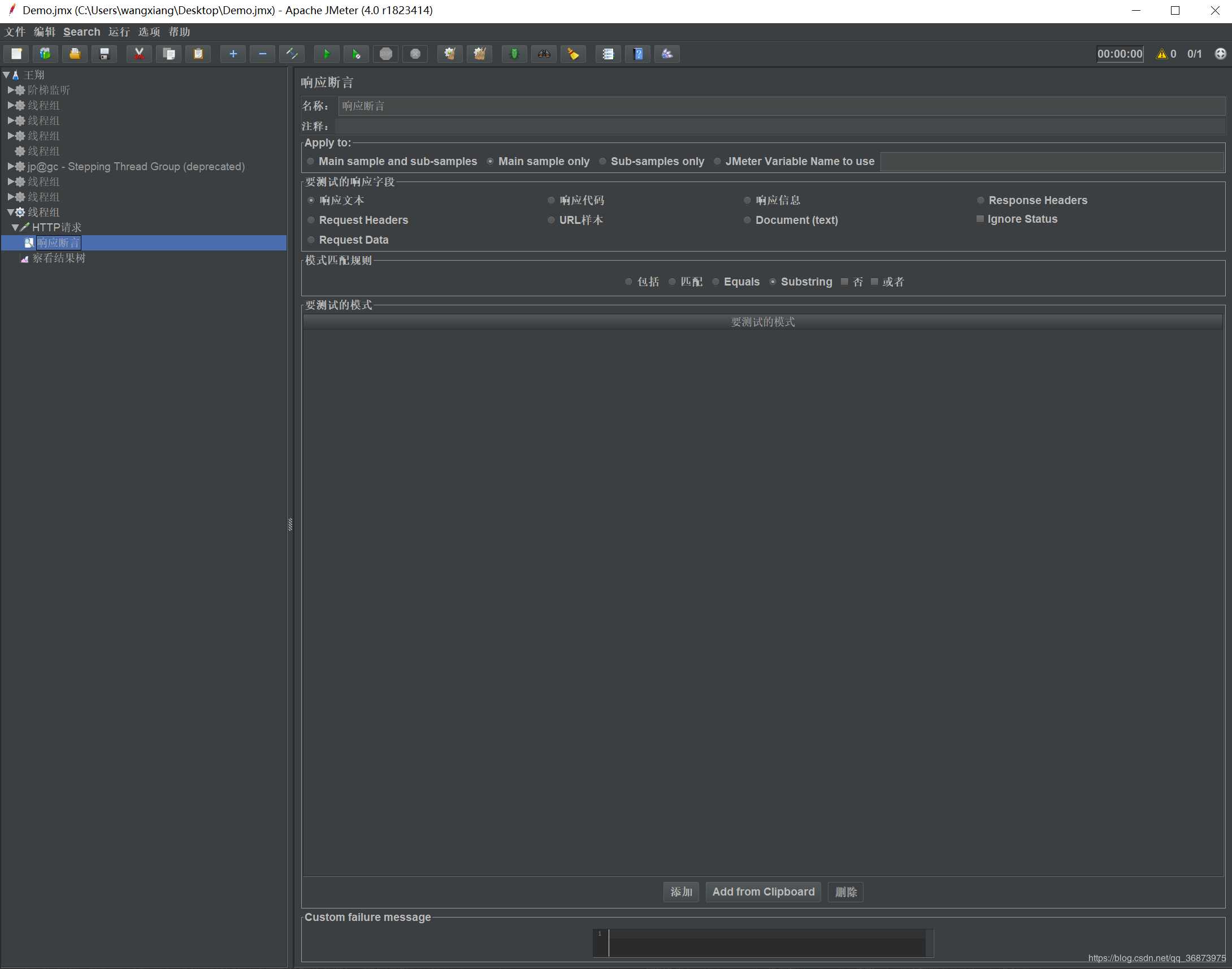Viewport: 1232px width, 969px height.
Task: Click the JMeter variable name text field
Action: pyautogui.click(x=1052, y=162)
